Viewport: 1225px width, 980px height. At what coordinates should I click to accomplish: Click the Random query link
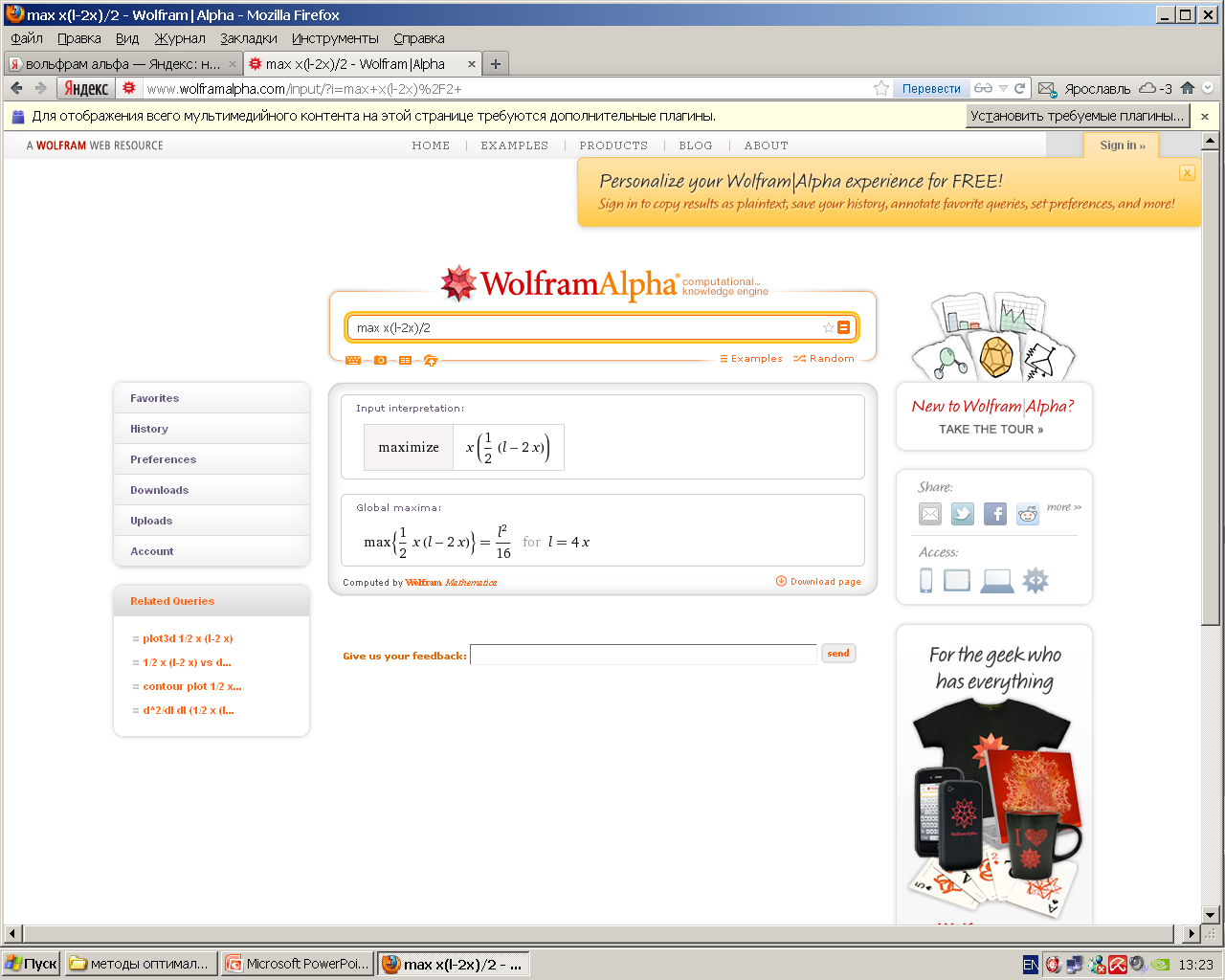pyautogui.click(x=824, y=359)
